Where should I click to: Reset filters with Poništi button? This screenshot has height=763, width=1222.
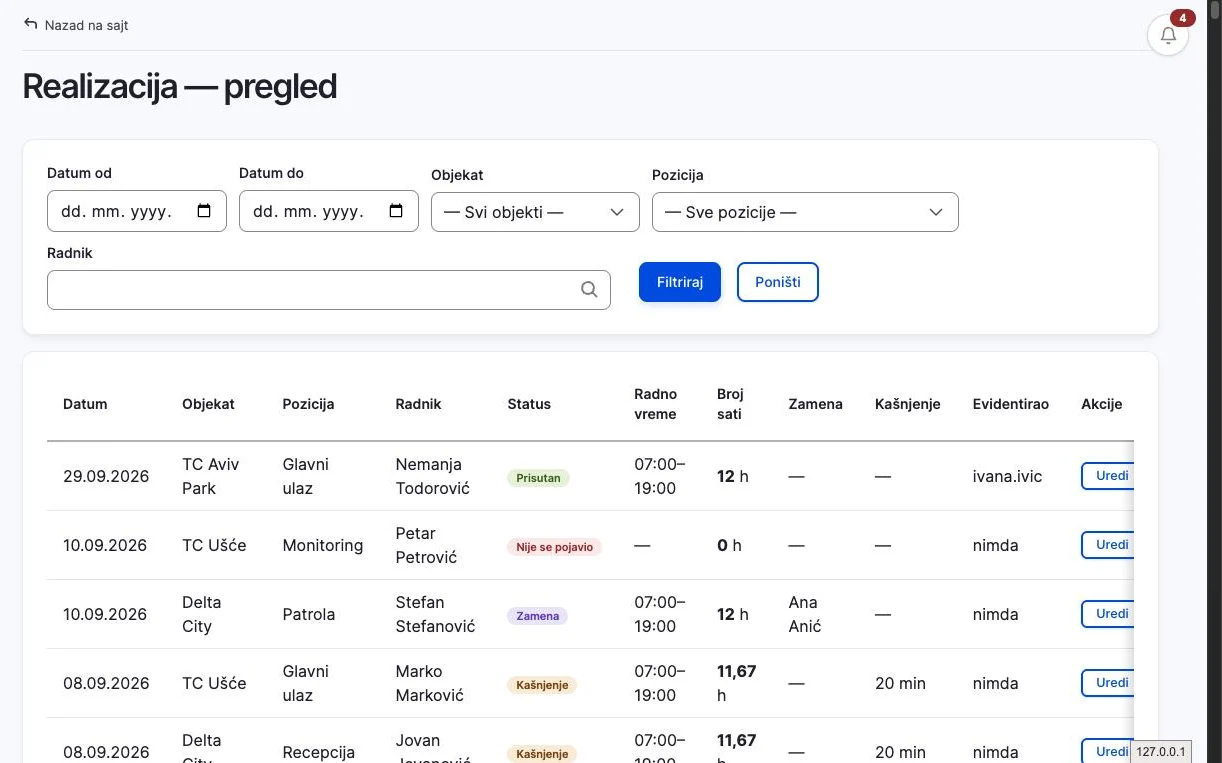778,282
